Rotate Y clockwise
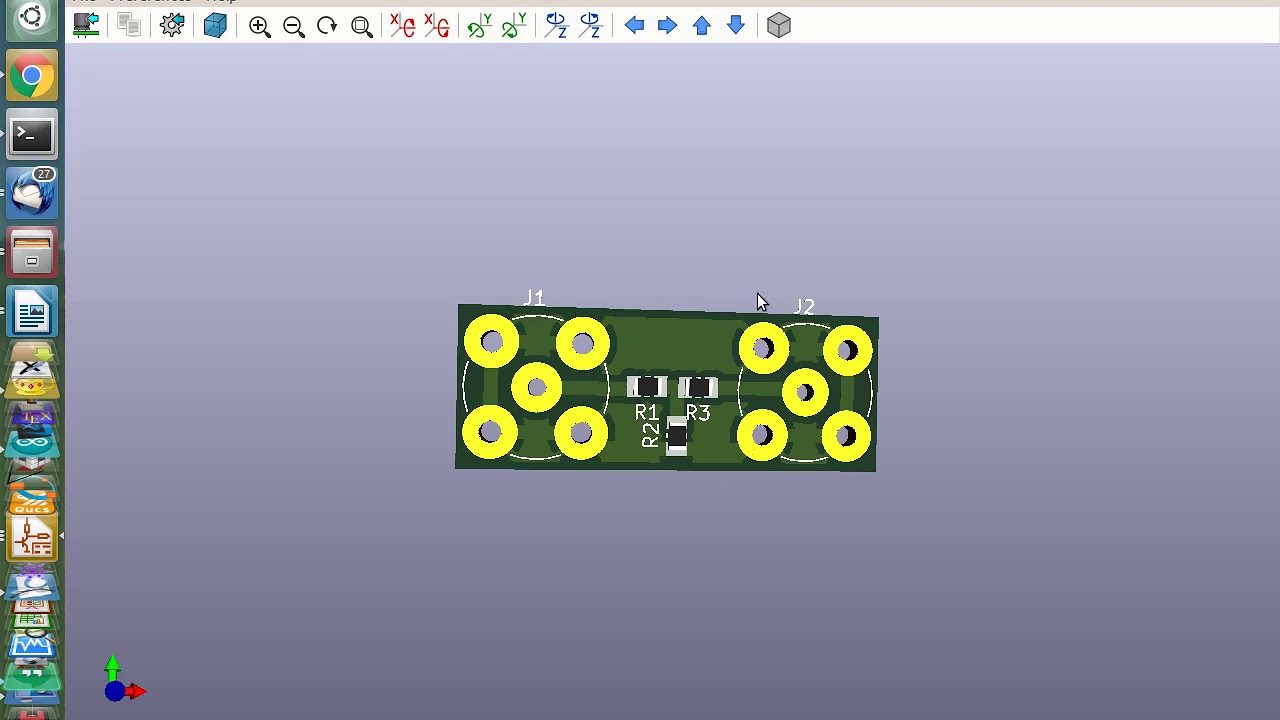Viewport: 1280px width, 720px height. 480,26
